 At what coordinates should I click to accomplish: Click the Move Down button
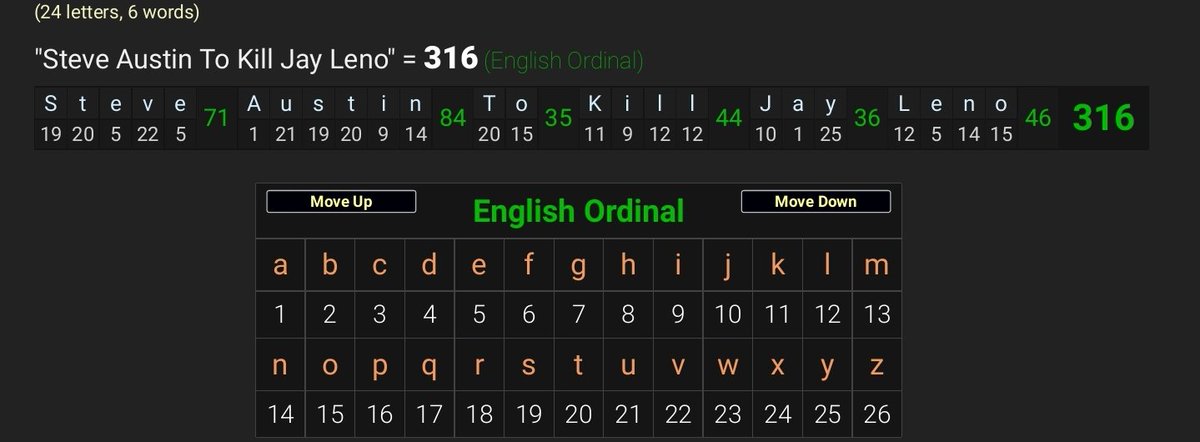point(815,201)
